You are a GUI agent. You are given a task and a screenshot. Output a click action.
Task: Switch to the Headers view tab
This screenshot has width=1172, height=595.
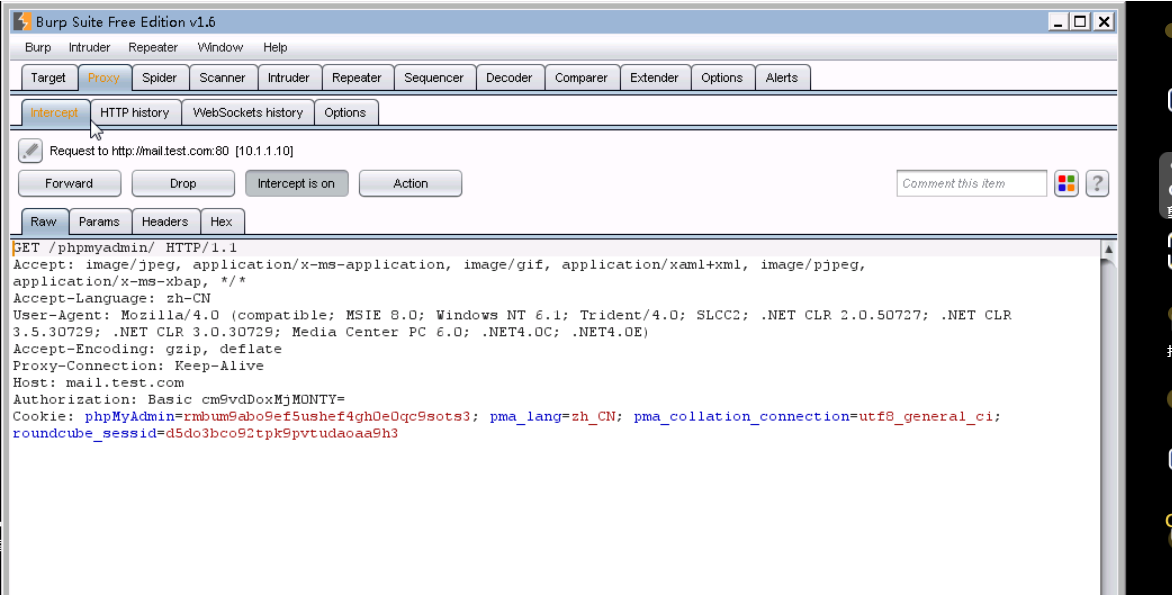(x=165, y=222)
